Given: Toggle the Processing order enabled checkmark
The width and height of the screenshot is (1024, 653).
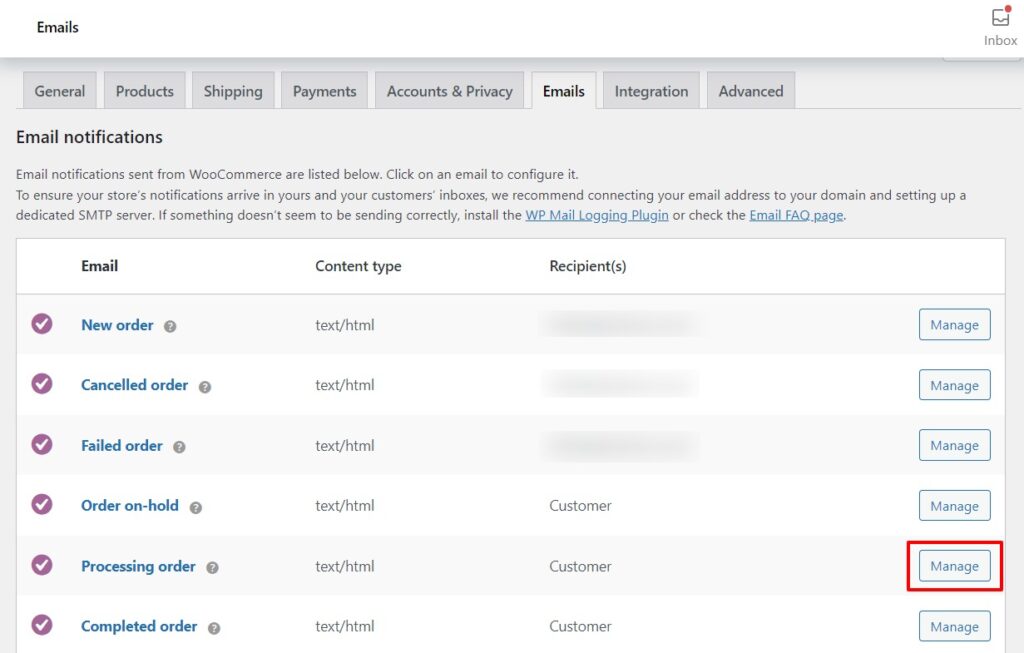Looking at the screenshot, I should point(41,566).
